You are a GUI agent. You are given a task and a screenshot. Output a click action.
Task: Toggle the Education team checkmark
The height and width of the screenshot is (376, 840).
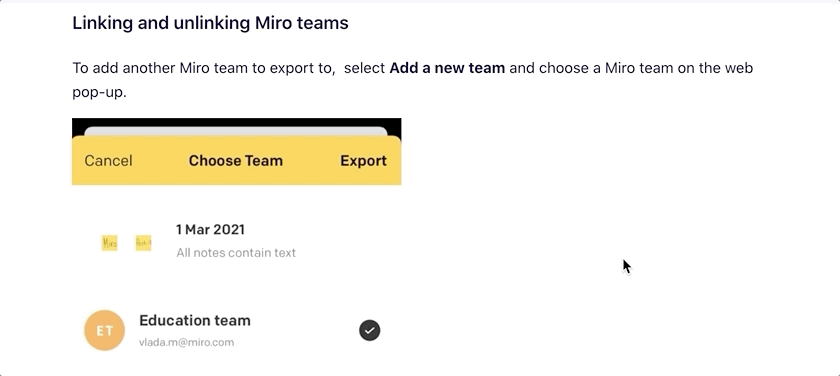point(370,330)
